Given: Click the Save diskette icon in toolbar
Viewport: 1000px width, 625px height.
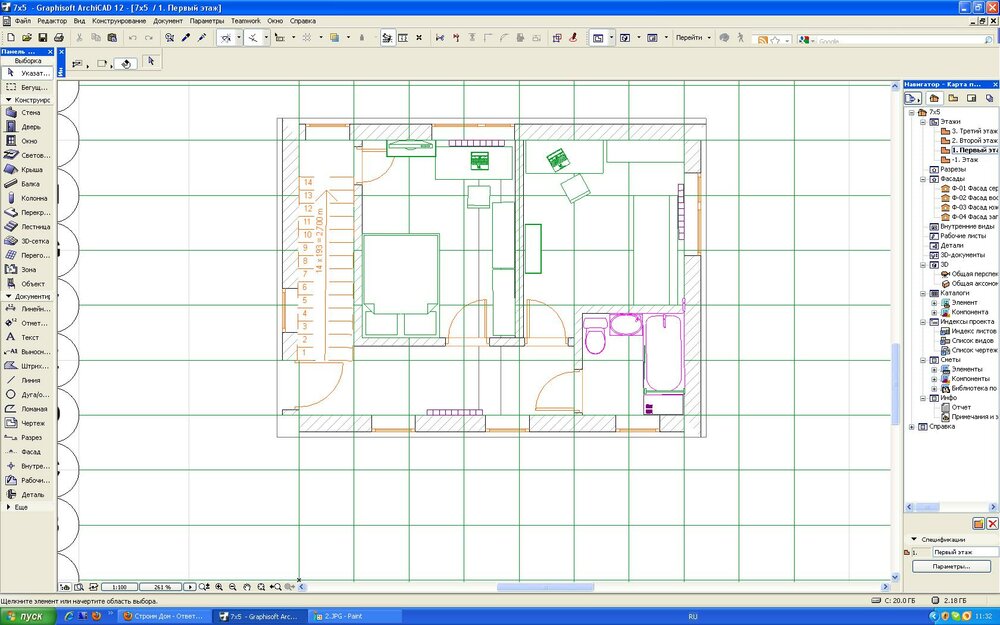Looking at the screenshot, I should 42,38.
